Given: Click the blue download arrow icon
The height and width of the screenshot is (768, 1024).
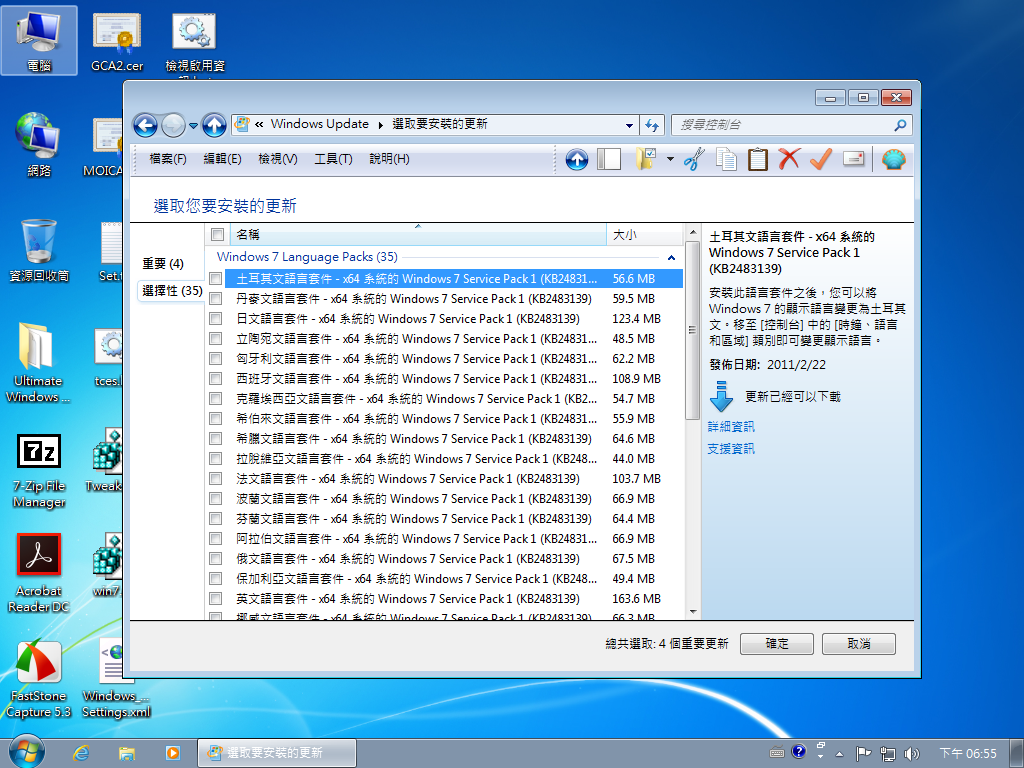Looking at the screenshot, I should click(721, 396).
